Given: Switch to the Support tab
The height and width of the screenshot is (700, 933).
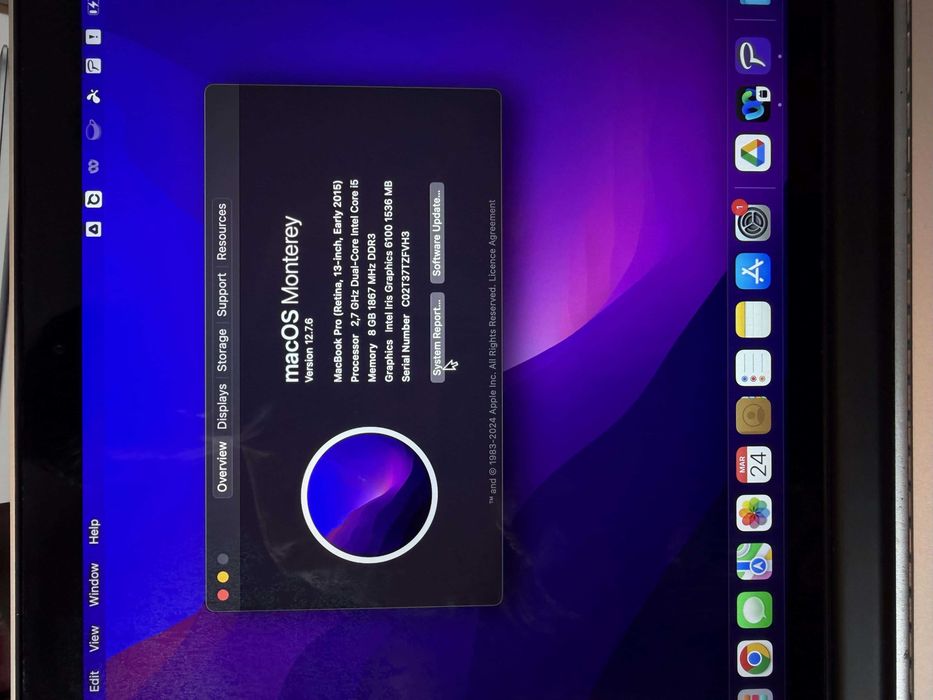Looking at the screenshot, I should click(222, 295).
